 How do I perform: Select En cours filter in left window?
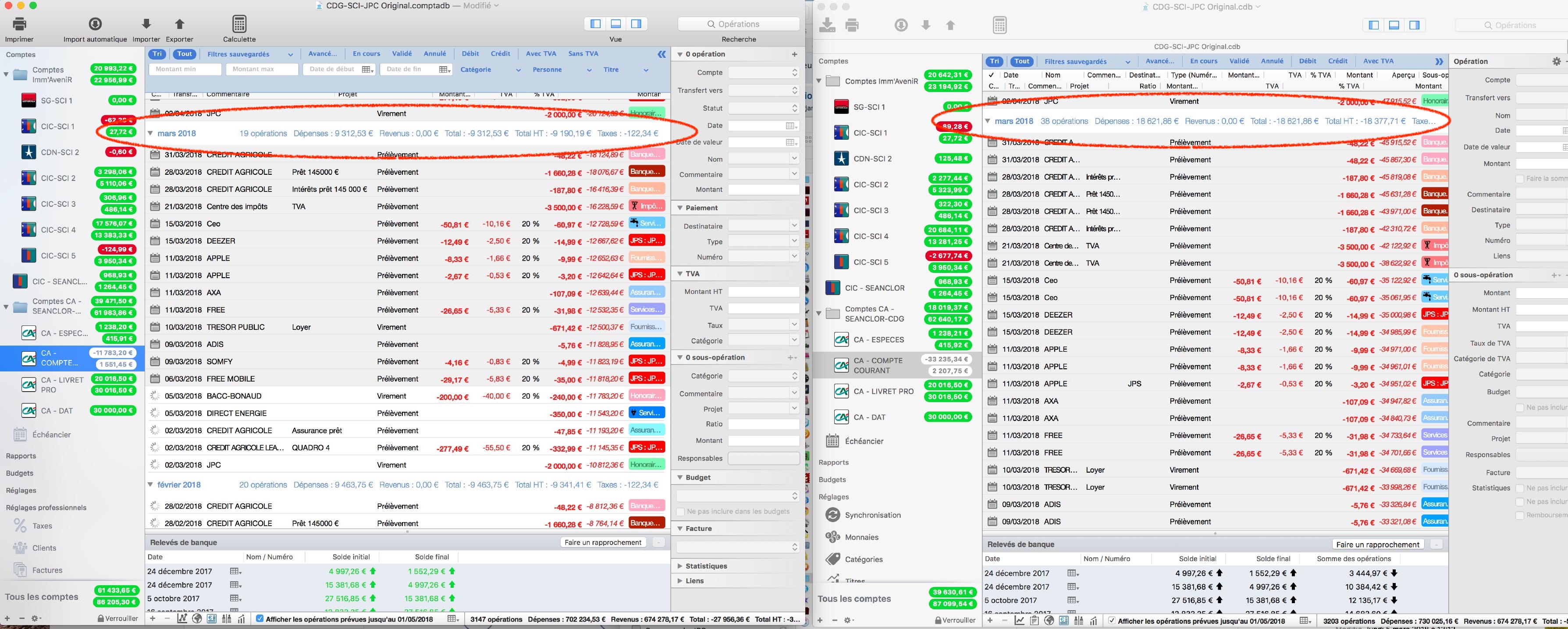tap(366, 53)
